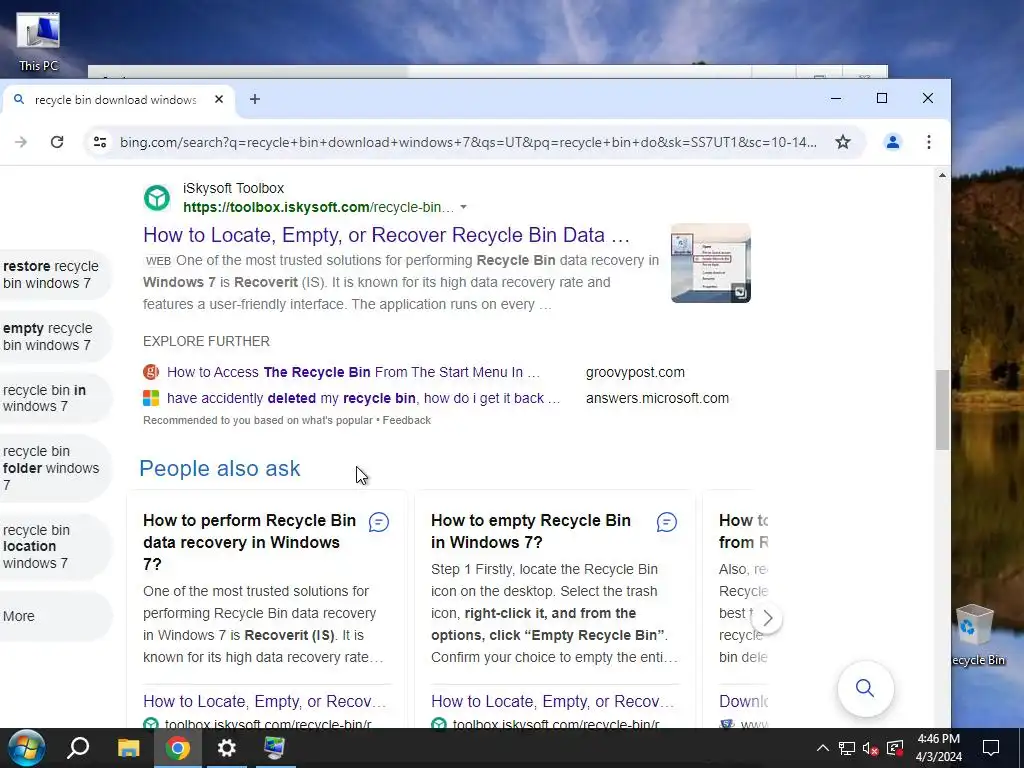
Task: Click the browser forward arrow
Action: tap(21, 142)
